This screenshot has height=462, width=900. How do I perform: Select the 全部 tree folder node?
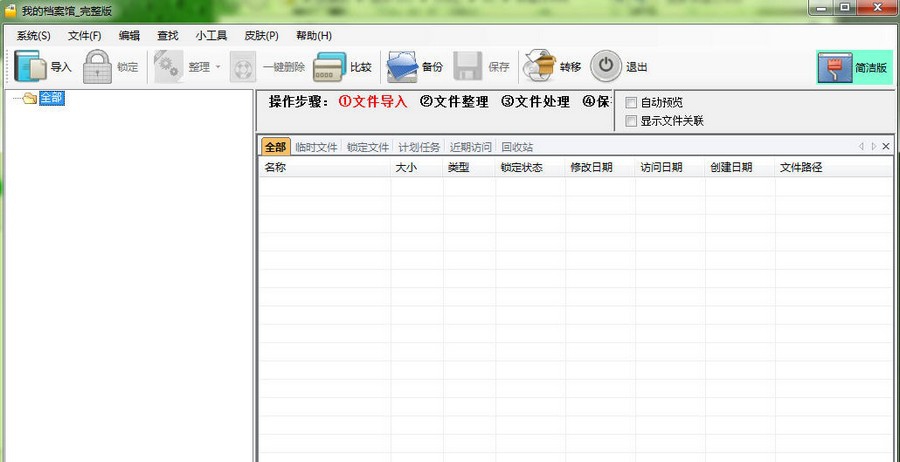coord(51,98)
